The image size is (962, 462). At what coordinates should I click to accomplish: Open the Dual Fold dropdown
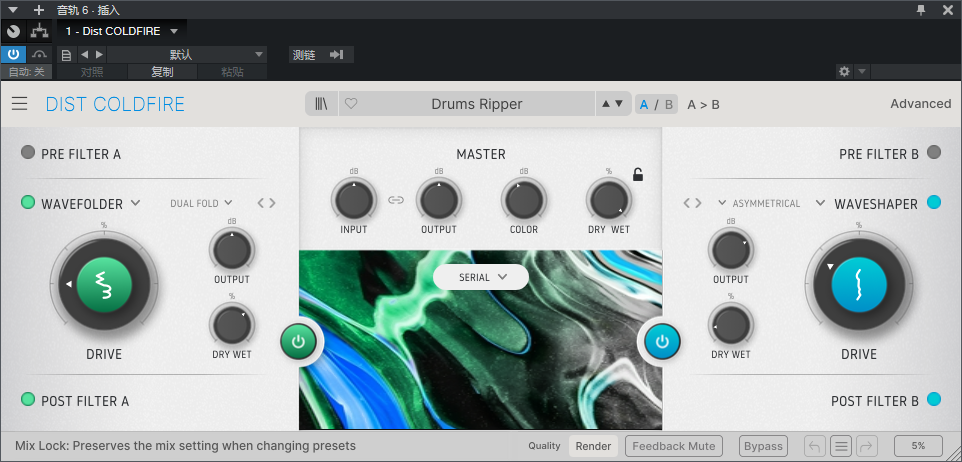pyautogui.click(x=201, y=203)
